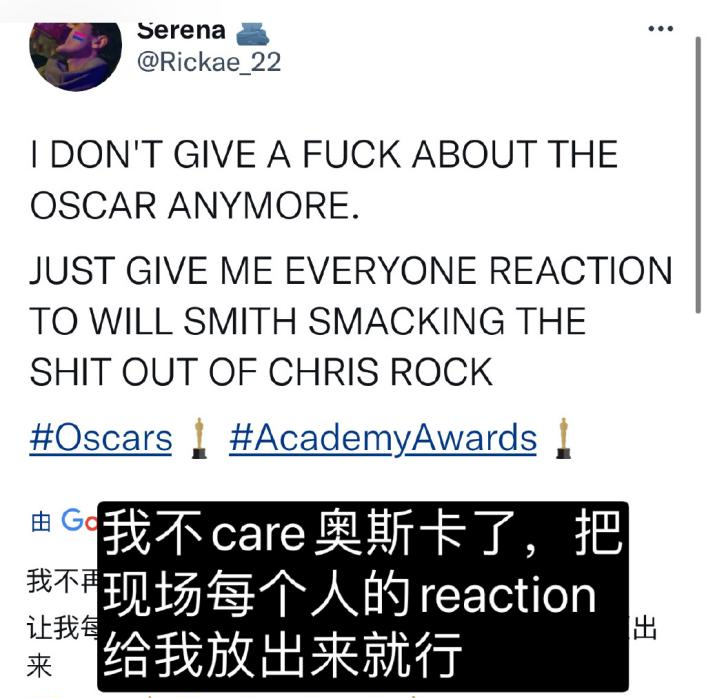Image resolution: width=706 pixels, height=698 pixels.
Task: Open the #AcademyAwards hashtag
Action: [383, 438]
